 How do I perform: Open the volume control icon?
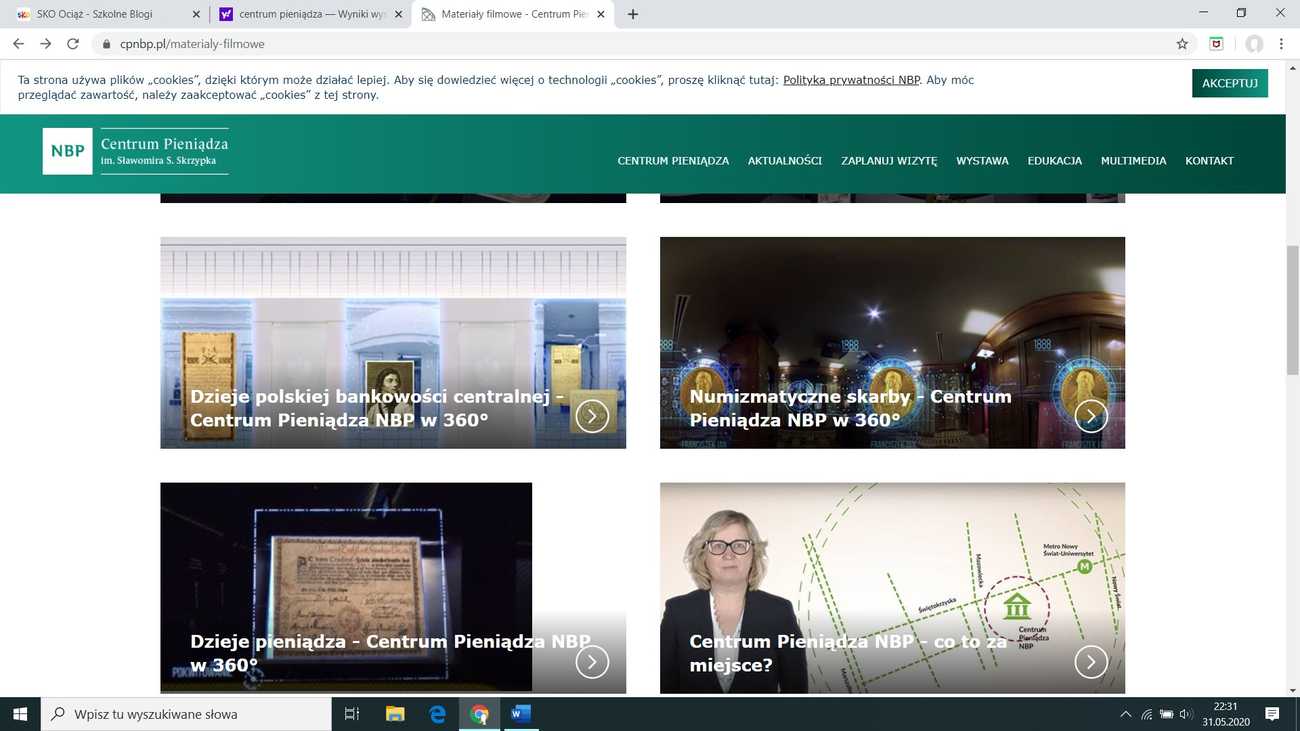pos(1186,714)
